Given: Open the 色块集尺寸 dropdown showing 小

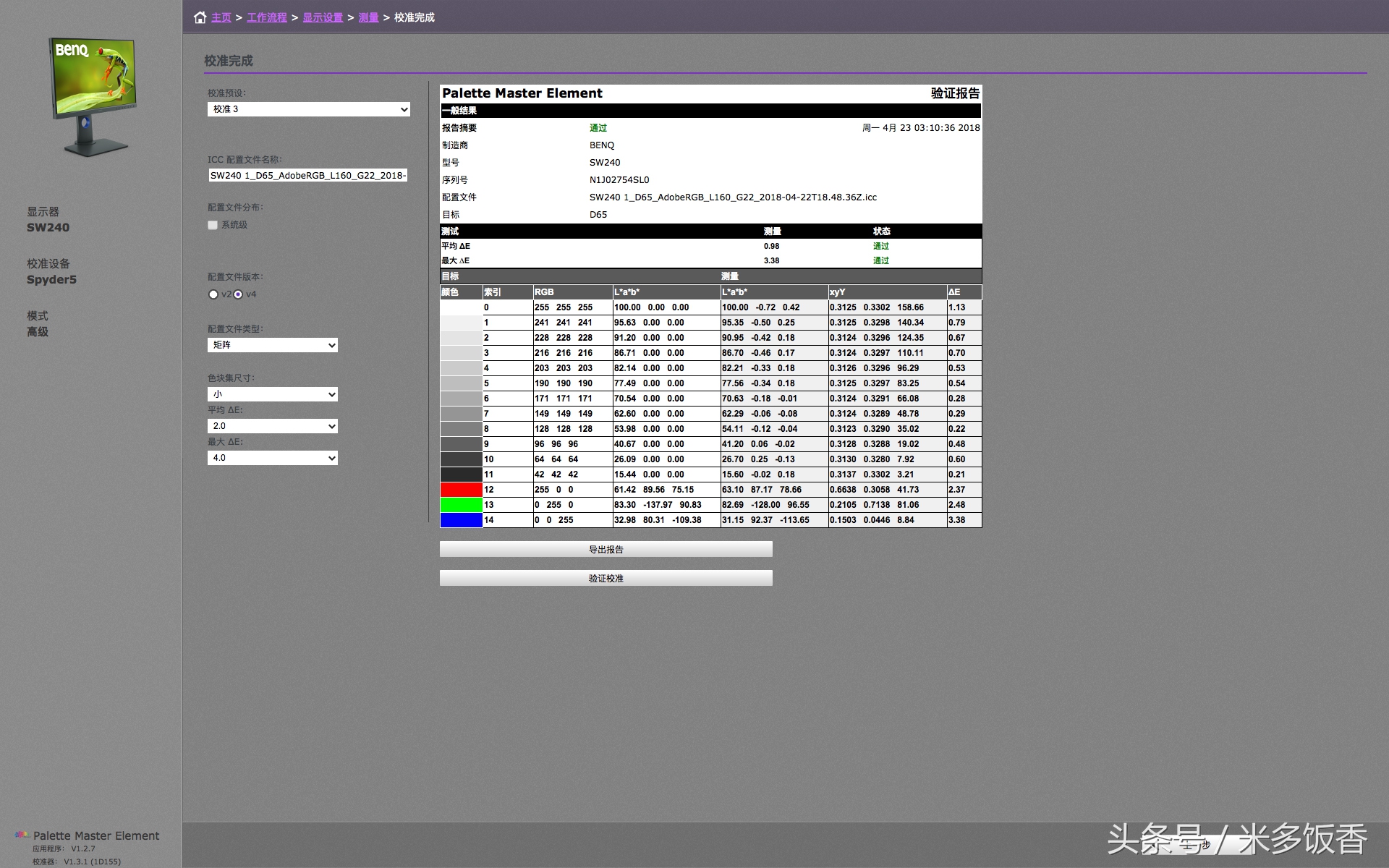Looking at the screenshot, I should 273,394.
